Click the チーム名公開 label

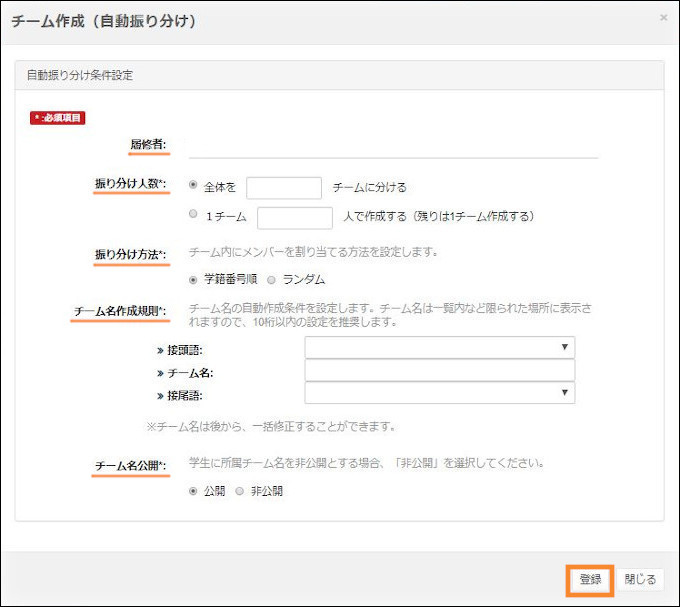(x=130, y=466)
